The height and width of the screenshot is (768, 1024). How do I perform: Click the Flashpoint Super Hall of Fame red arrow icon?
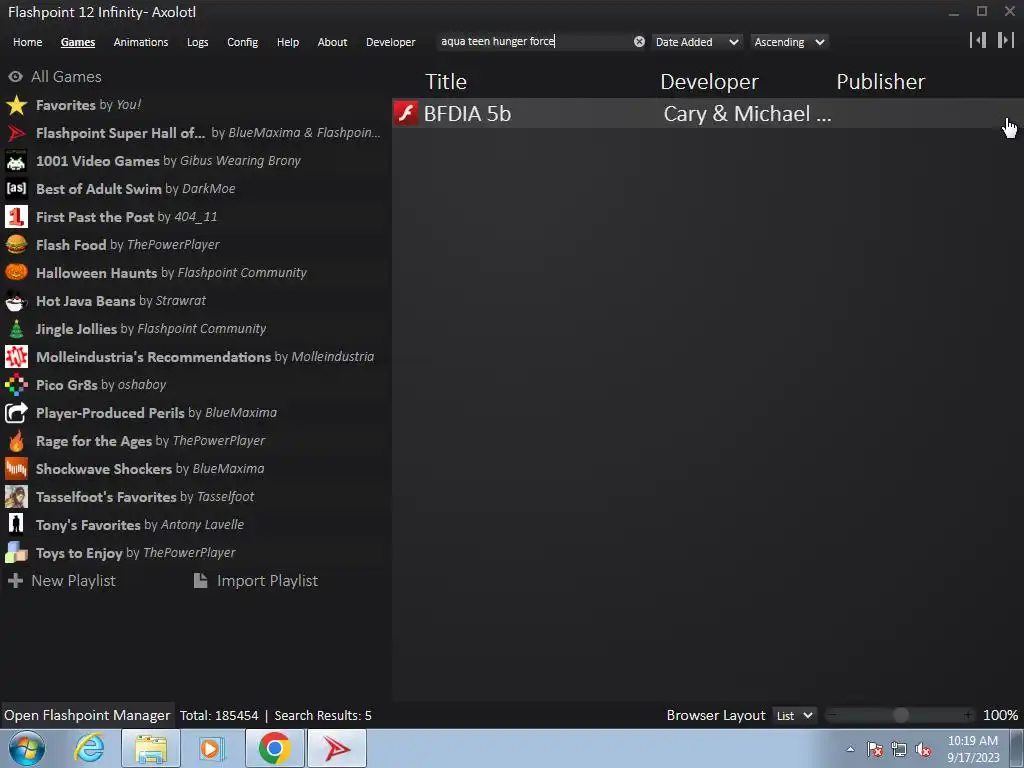[x=16, y=133]
